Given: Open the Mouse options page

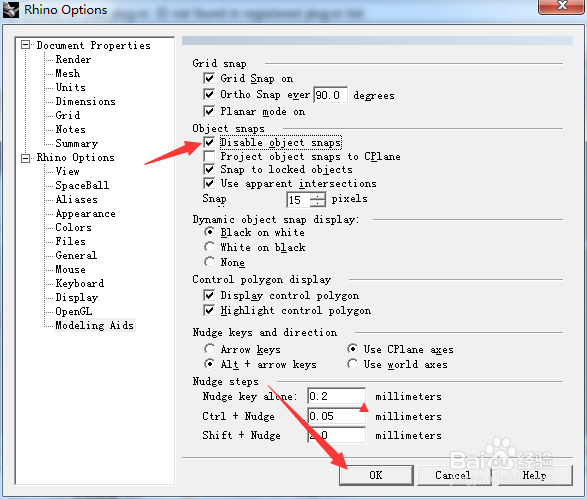Looking at the screenshot, I should pos(70,270).
